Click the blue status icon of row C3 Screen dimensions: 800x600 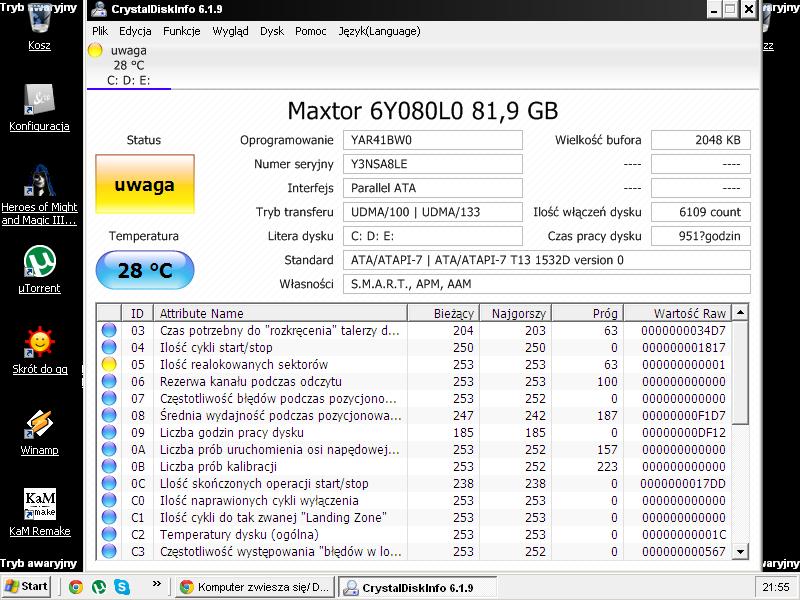point(109,552)
